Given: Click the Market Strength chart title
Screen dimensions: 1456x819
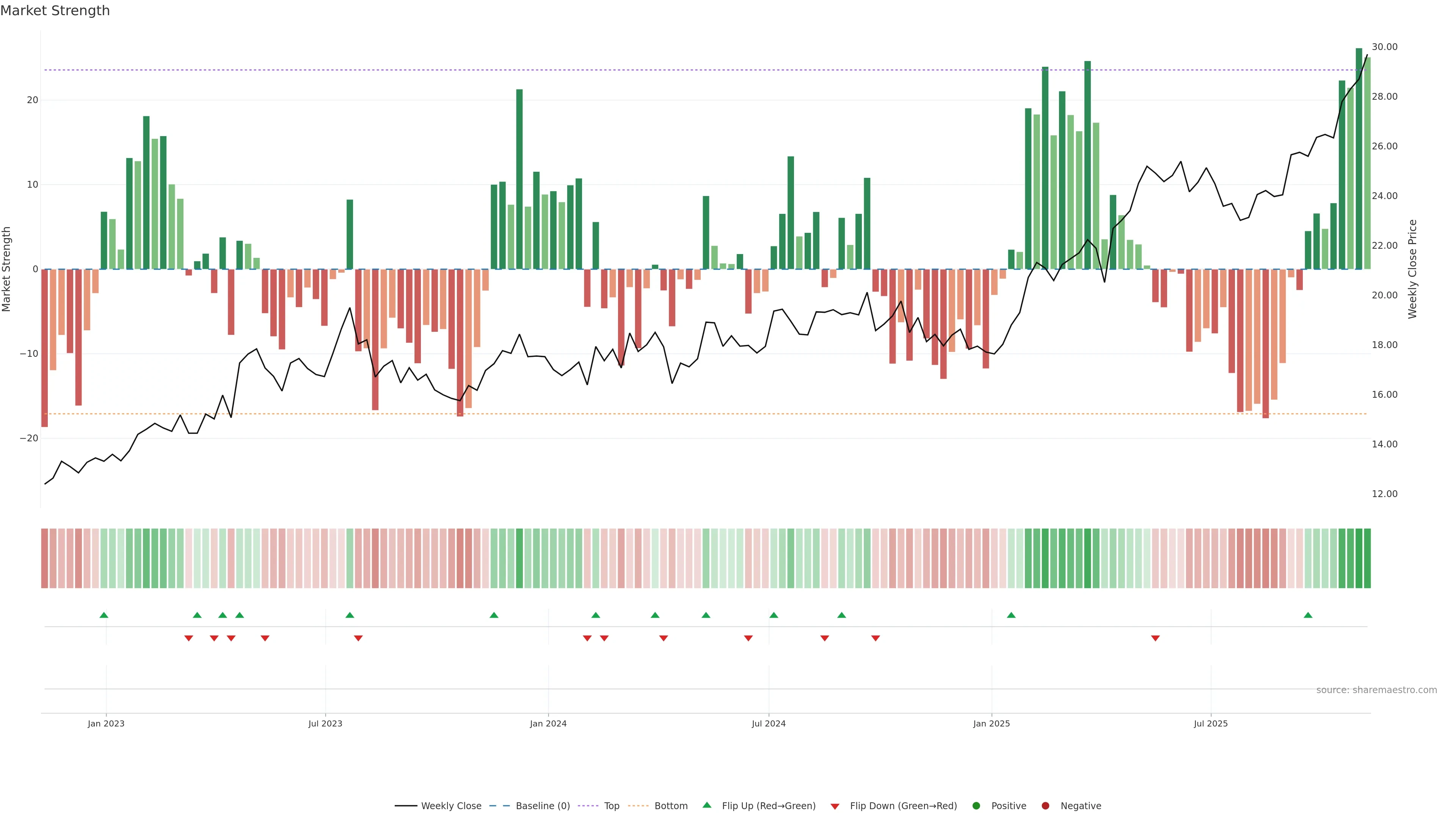Looking at the screenshot, I should (x=55, y=11).
